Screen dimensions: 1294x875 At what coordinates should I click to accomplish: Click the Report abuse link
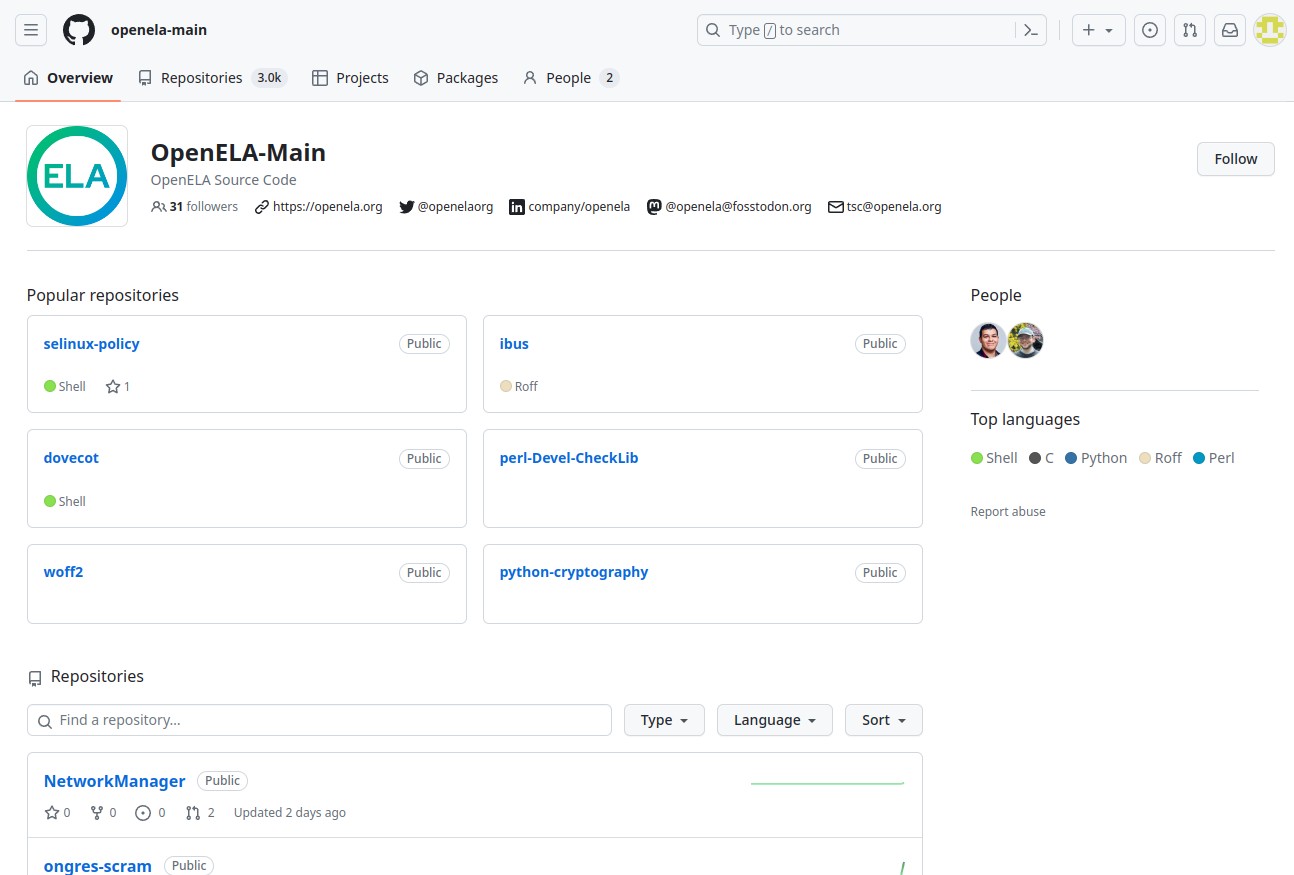point(1008,511)
